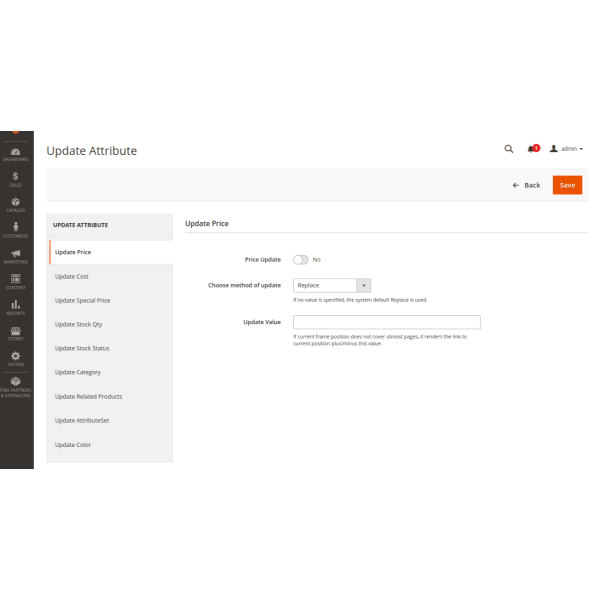Click the search magnifier icon

pos(508,149)
